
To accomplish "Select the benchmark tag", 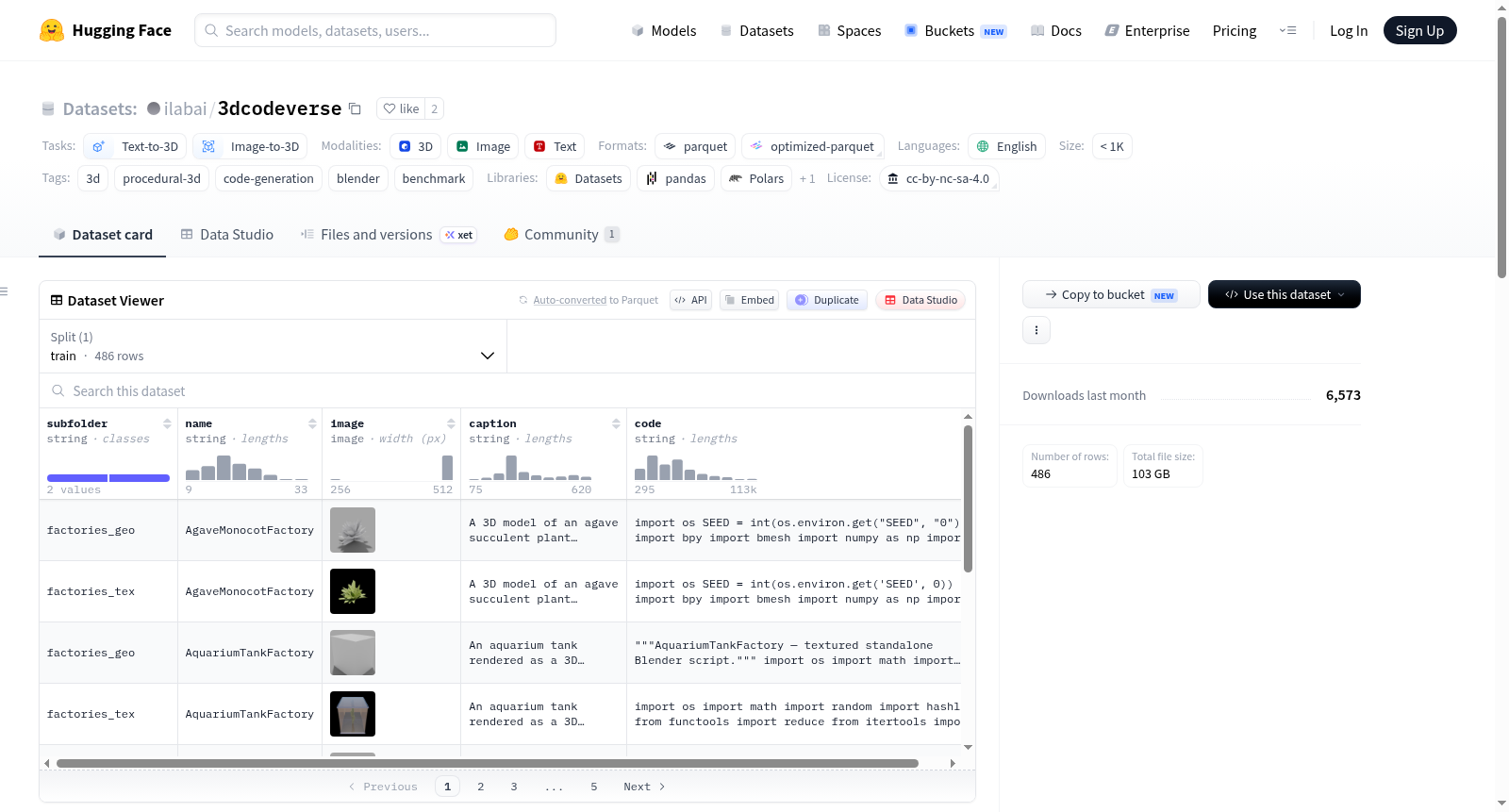I will pyautogui.click(x=434, y=178).
